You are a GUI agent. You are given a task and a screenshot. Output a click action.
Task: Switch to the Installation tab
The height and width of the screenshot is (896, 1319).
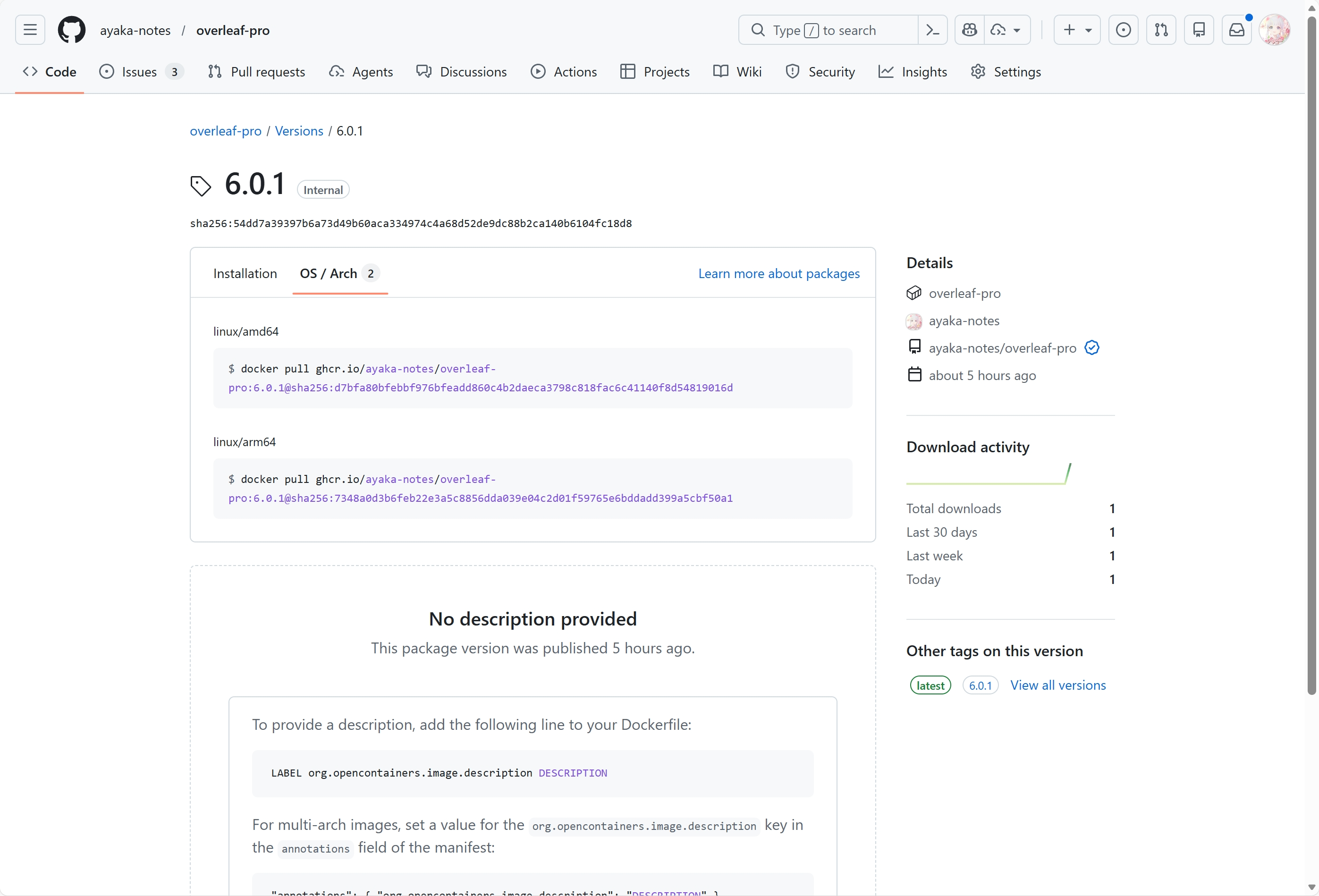click(x=245, y=273)
